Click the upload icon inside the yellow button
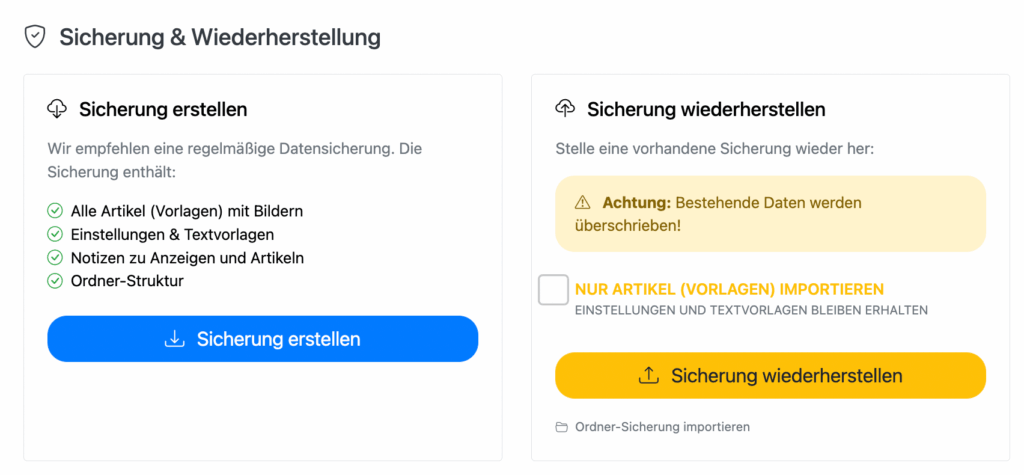The image size is (1024, 475). tap(649, 376)
